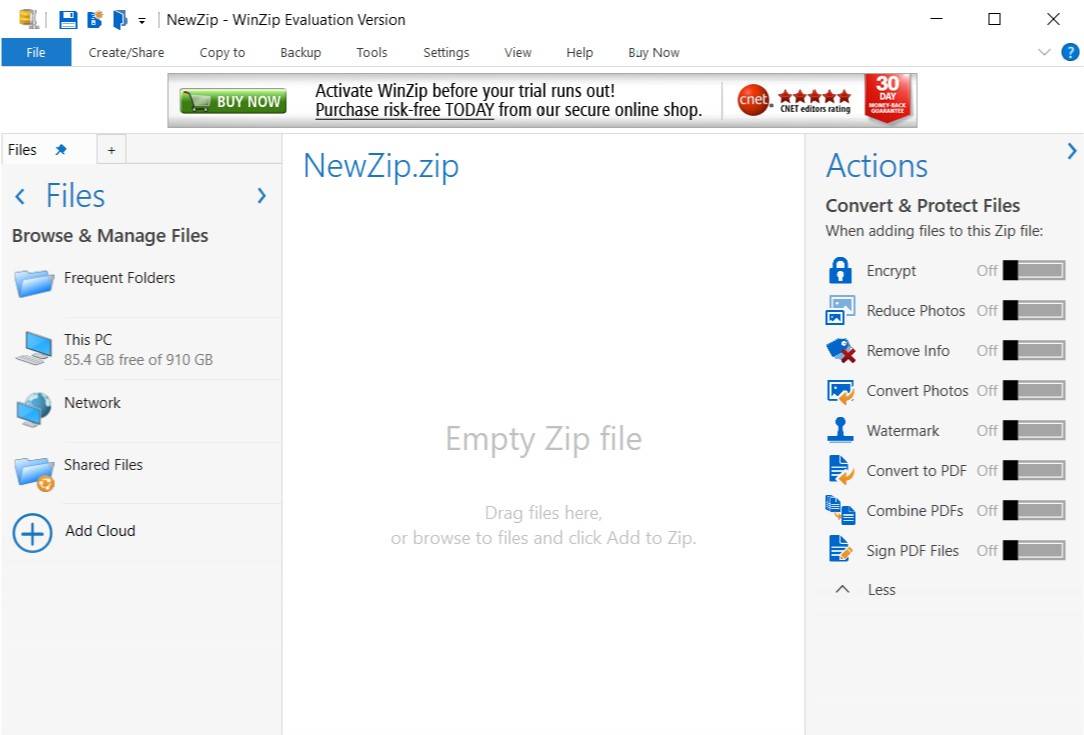Image resolution: width=1084 pixels, height=735 pixels.
Task: Click the Reduce Photos icon
Action: point(840,310)
